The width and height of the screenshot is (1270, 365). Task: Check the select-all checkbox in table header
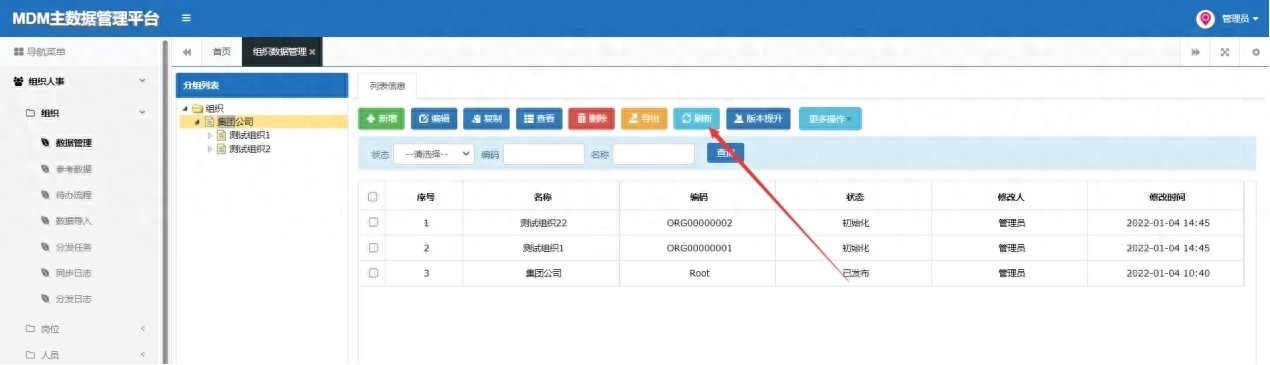coord(373,197)
